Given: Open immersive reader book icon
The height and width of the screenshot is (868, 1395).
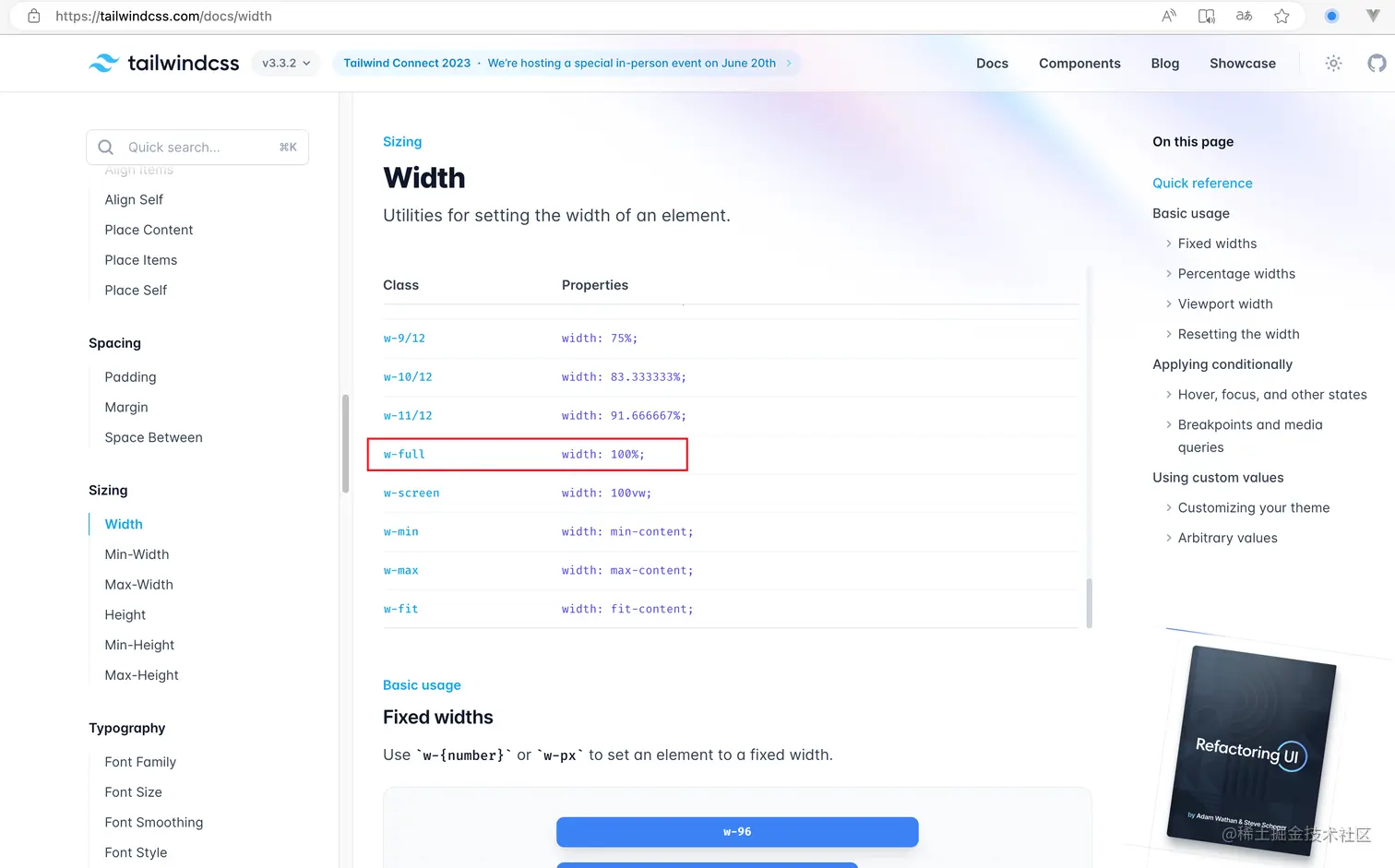Looking at the screenshot, I should pos(1206,16).
